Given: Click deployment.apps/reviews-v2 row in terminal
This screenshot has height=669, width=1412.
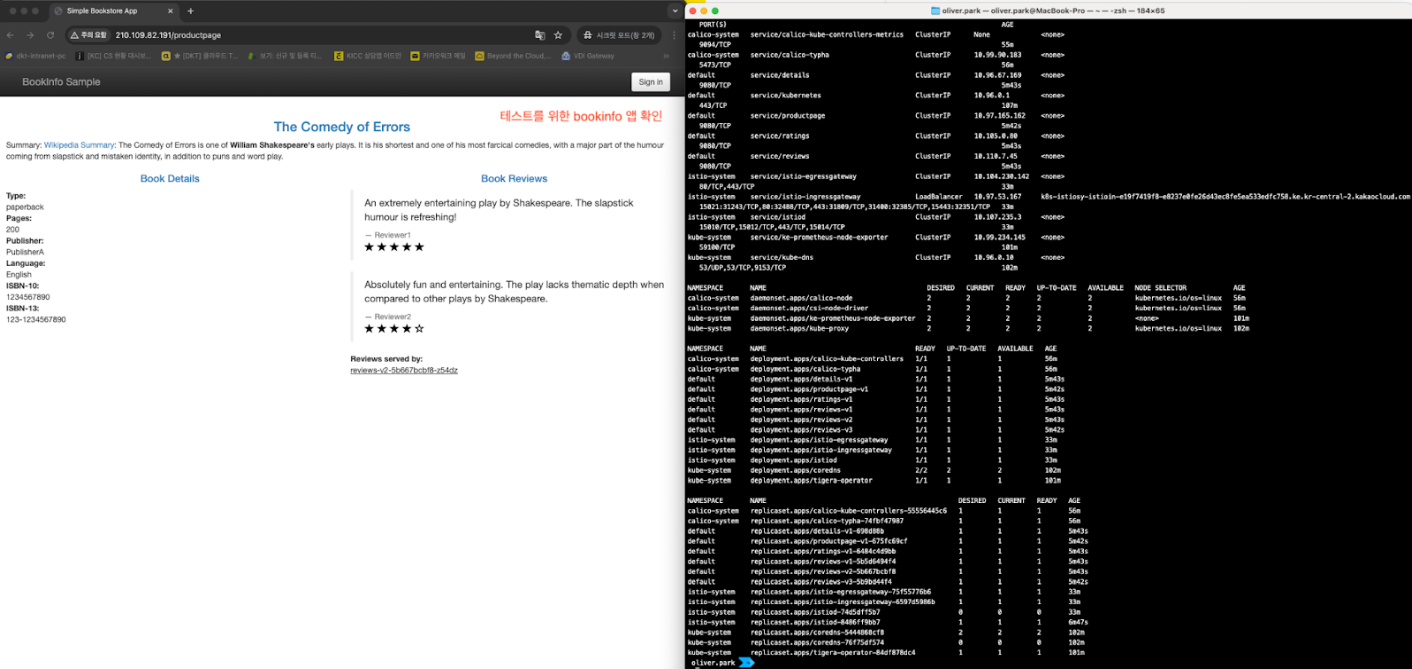Looking at the screenshot, I should coord(878,419).
